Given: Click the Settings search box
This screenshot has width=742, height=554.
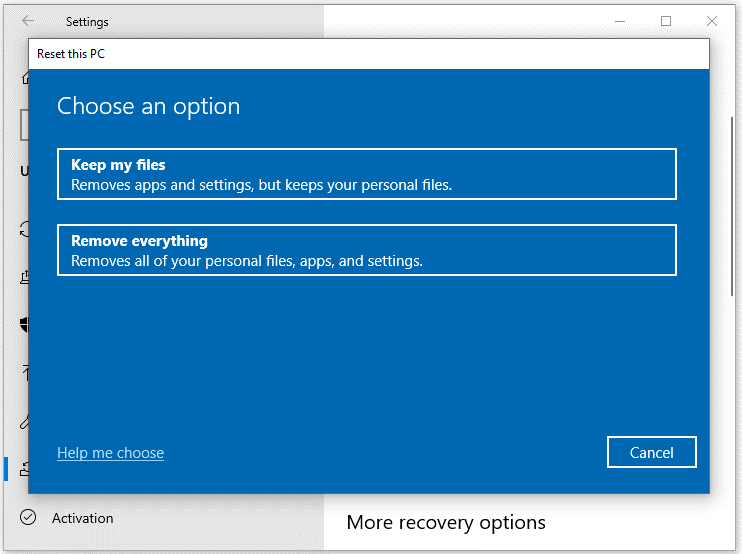Looking at the screenshot, I should click(24, 125).
